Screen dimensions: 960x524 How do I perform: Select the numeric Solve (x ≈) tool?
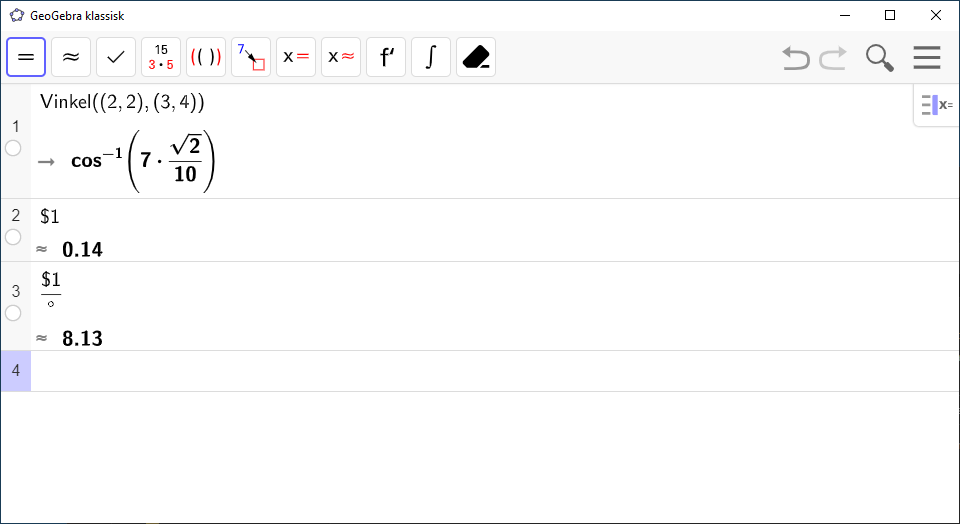click(341, 57)
